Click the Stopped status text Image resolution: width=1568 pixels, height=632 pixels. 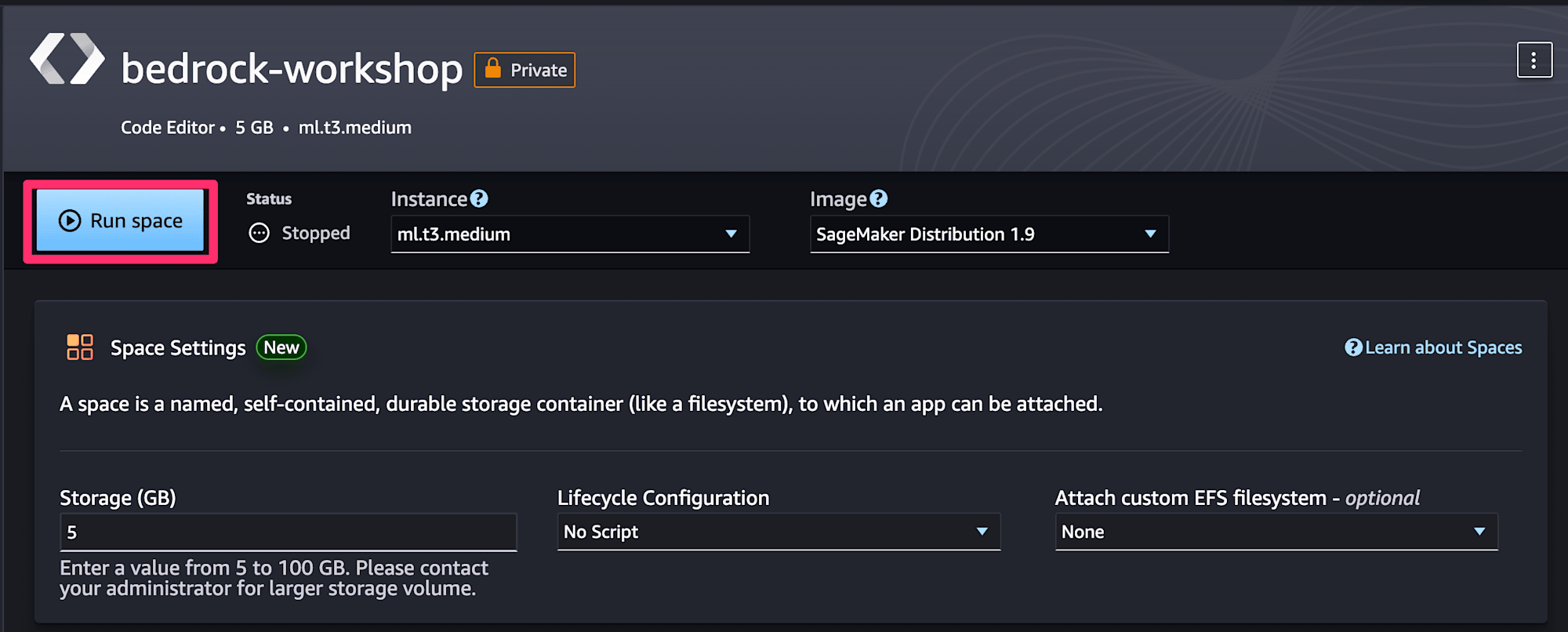[316, 234]
